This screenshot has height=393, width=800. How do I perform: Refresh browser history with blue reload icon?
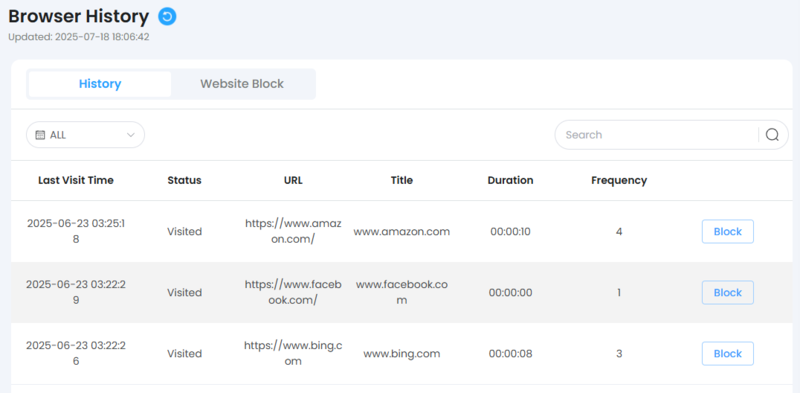point(167,16)
